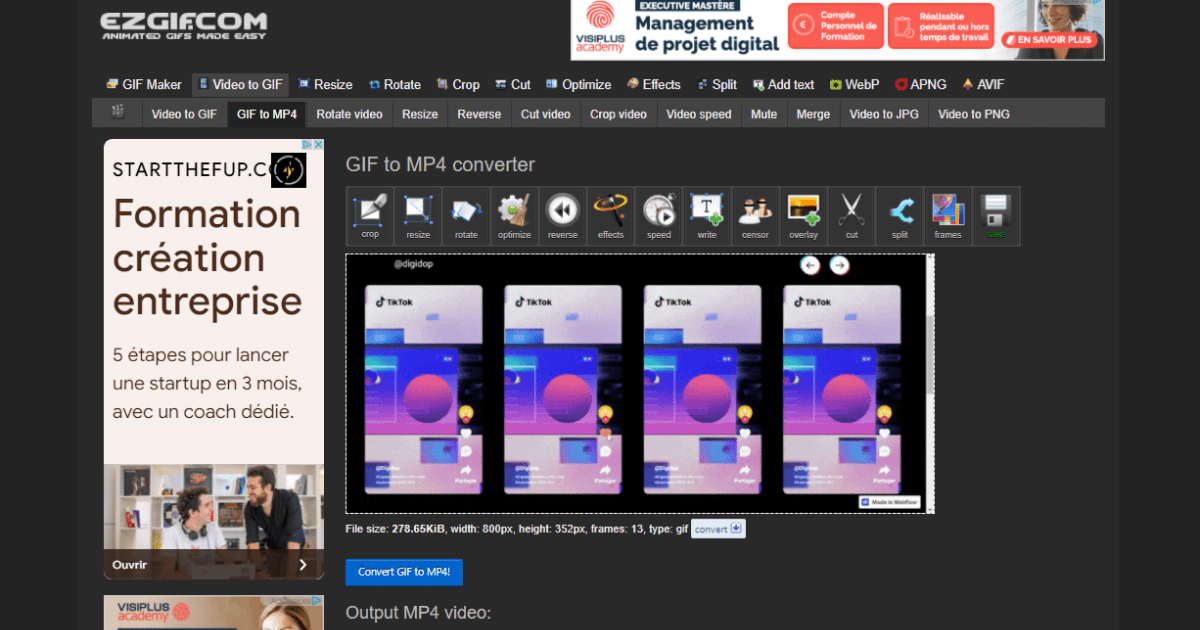Open the write text tool
Image resolution: width=1200 pixels, height=630 pixels.
(x=707, y=216)
